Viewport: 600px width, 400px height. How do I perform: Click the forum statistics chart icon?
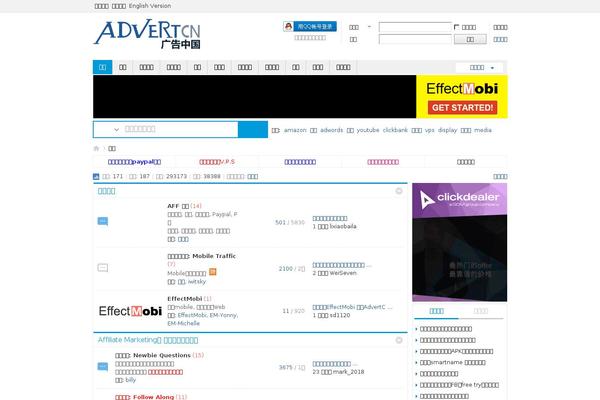96,176
